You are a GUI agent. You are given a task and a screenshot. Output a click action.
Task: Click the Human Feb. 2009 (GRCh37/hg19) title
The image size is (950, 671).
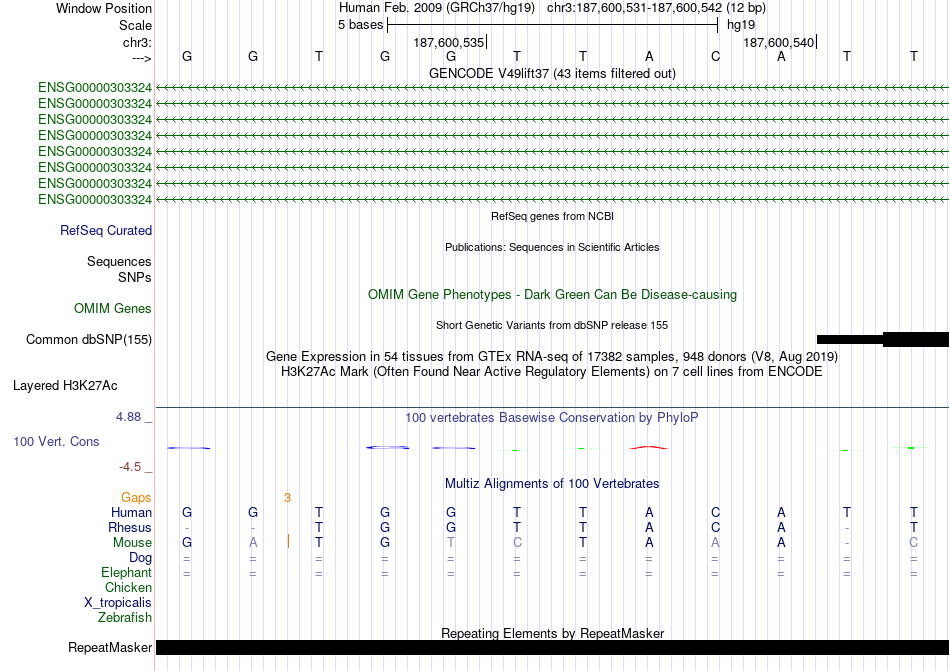click(437, 8)
